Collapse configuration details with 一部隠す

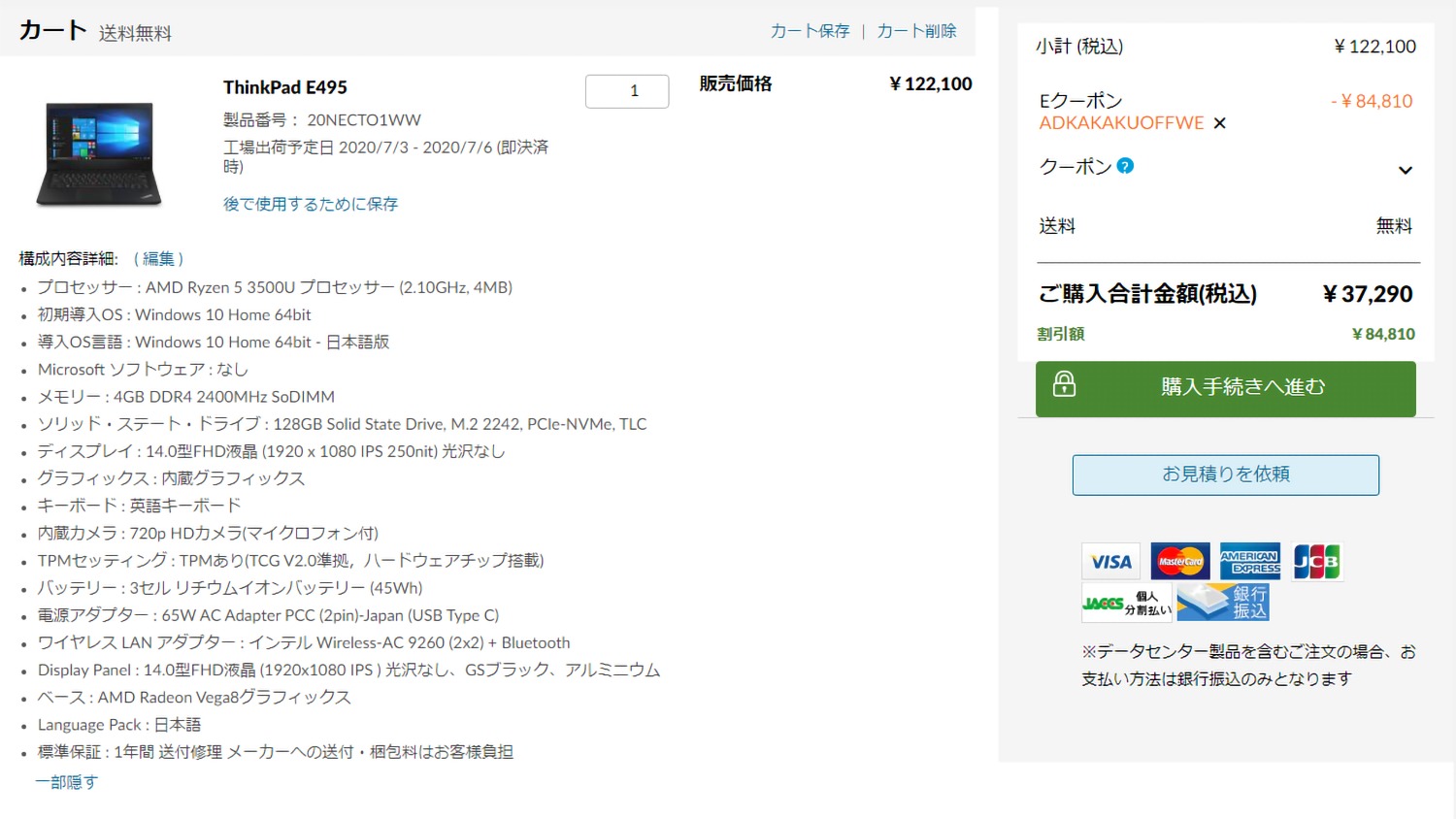pyautogui.click(x=67, y=782)
